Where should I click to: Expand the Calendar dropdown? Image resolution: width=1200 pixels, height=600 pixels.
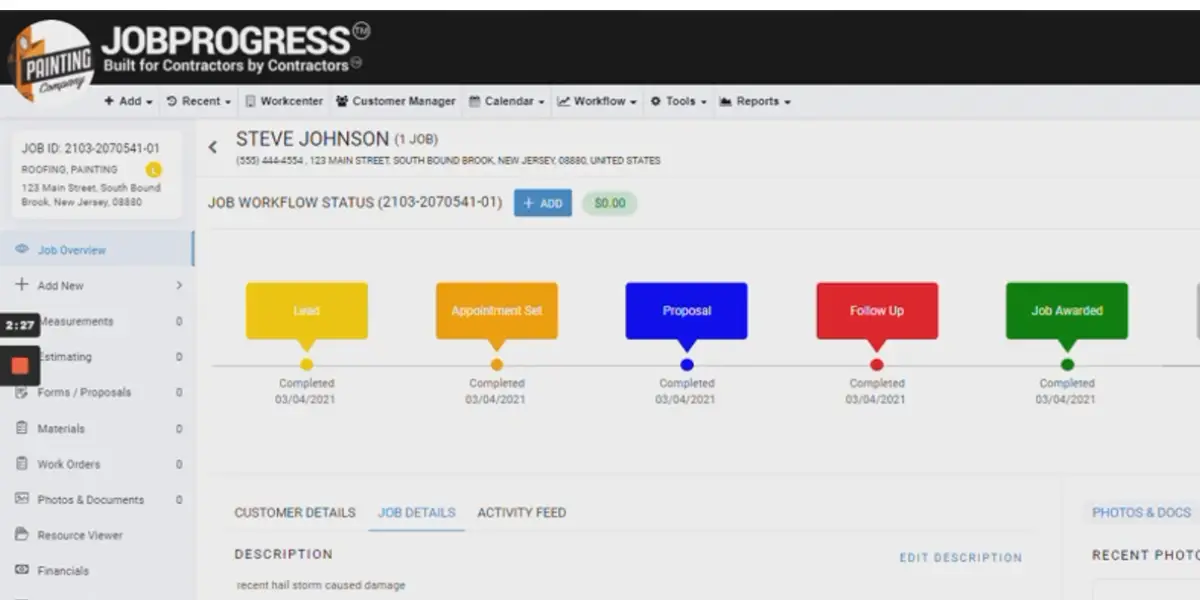pos(507,102)
